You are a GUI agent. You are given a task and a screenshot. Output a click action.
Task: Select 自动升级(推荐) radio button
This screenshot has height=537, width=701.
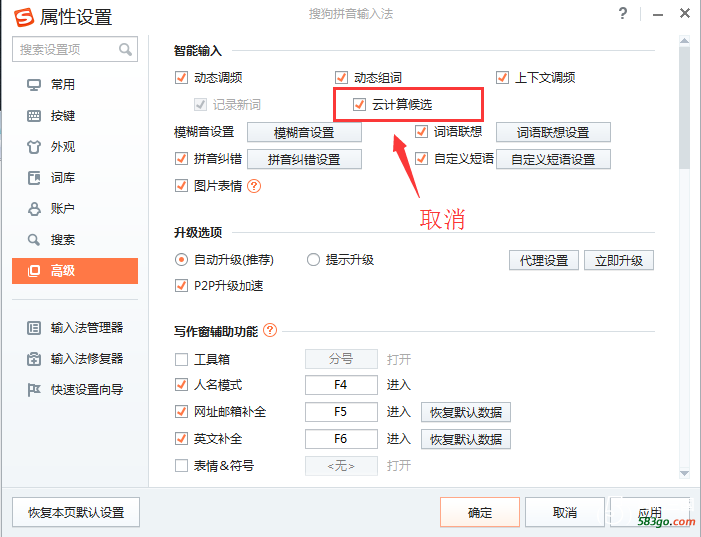tap(181, 260)
